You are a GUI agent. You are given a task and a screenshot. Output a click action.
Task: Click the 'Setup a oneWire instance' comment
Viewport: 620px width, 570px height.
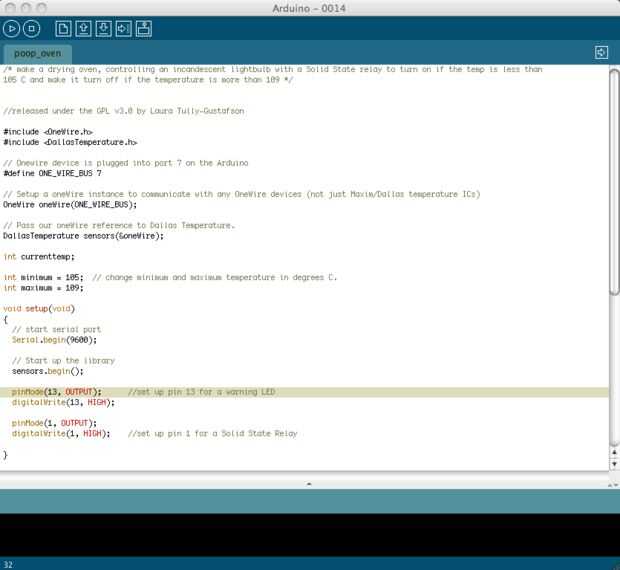(x=242, y=194)
